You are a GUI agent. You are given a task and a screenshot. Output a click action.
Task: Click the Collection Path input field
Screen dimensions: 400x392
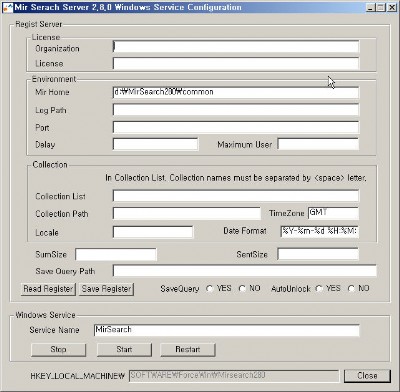[187, 213]
